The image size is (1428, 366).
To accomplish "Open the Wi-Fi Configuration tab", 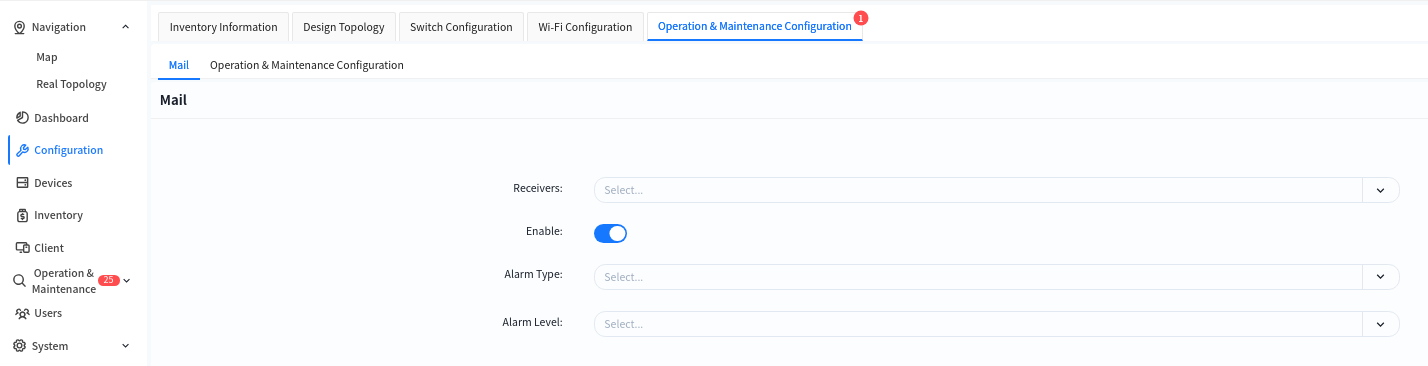I will tap(585, 27).
